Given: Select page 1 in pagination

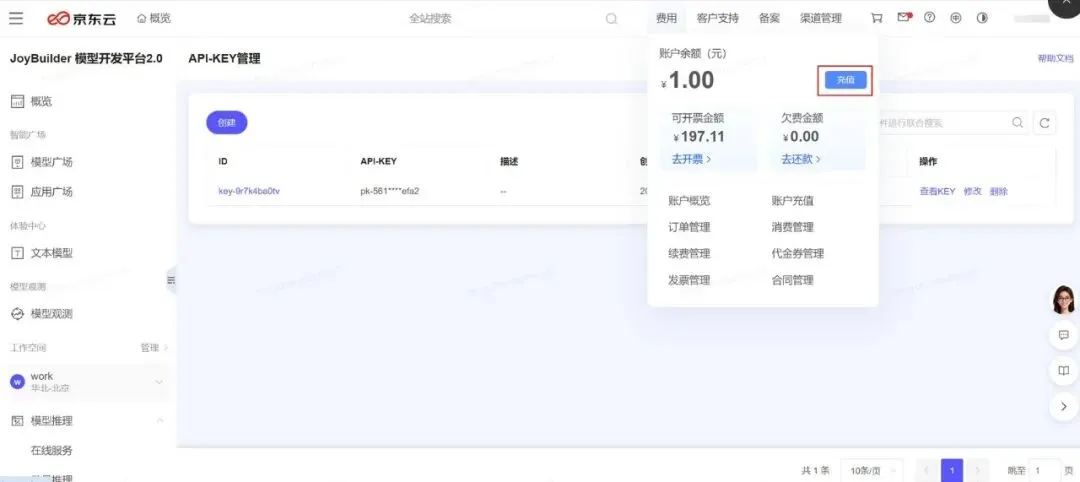Looking at the screenshot, I should [952, 471].
